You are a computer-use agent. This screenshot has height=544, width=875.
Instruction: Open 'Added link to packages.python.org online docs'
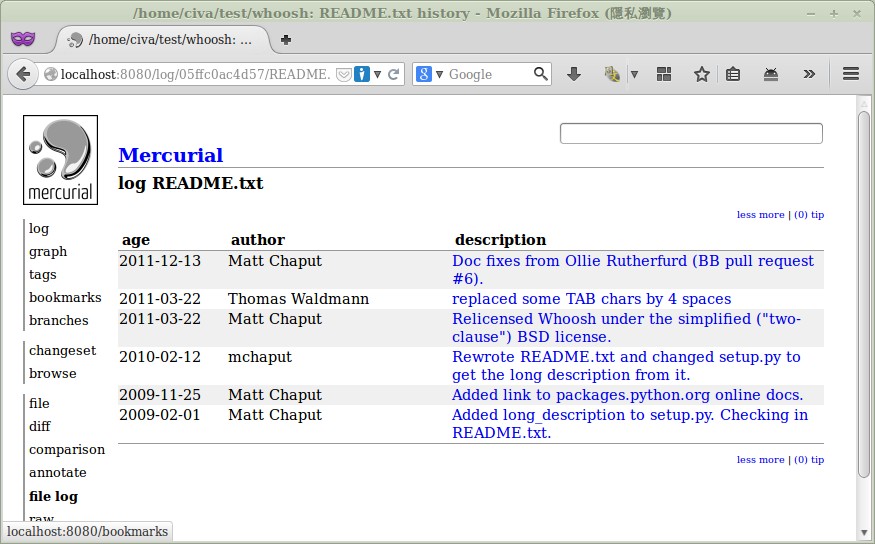(x=628, y=394)
